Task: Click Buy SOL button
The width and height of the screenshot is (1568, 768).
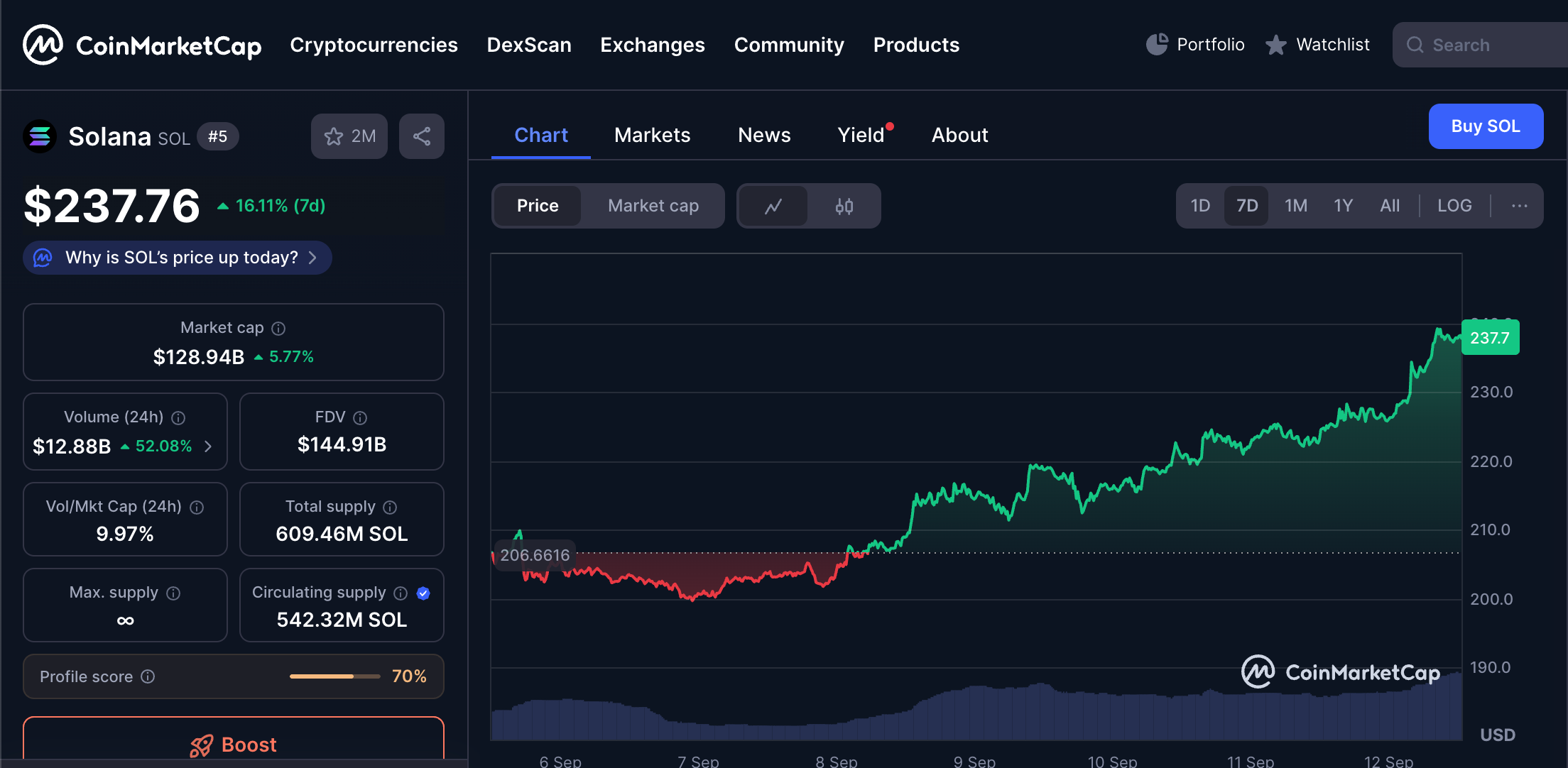Action: [1486, 126]
